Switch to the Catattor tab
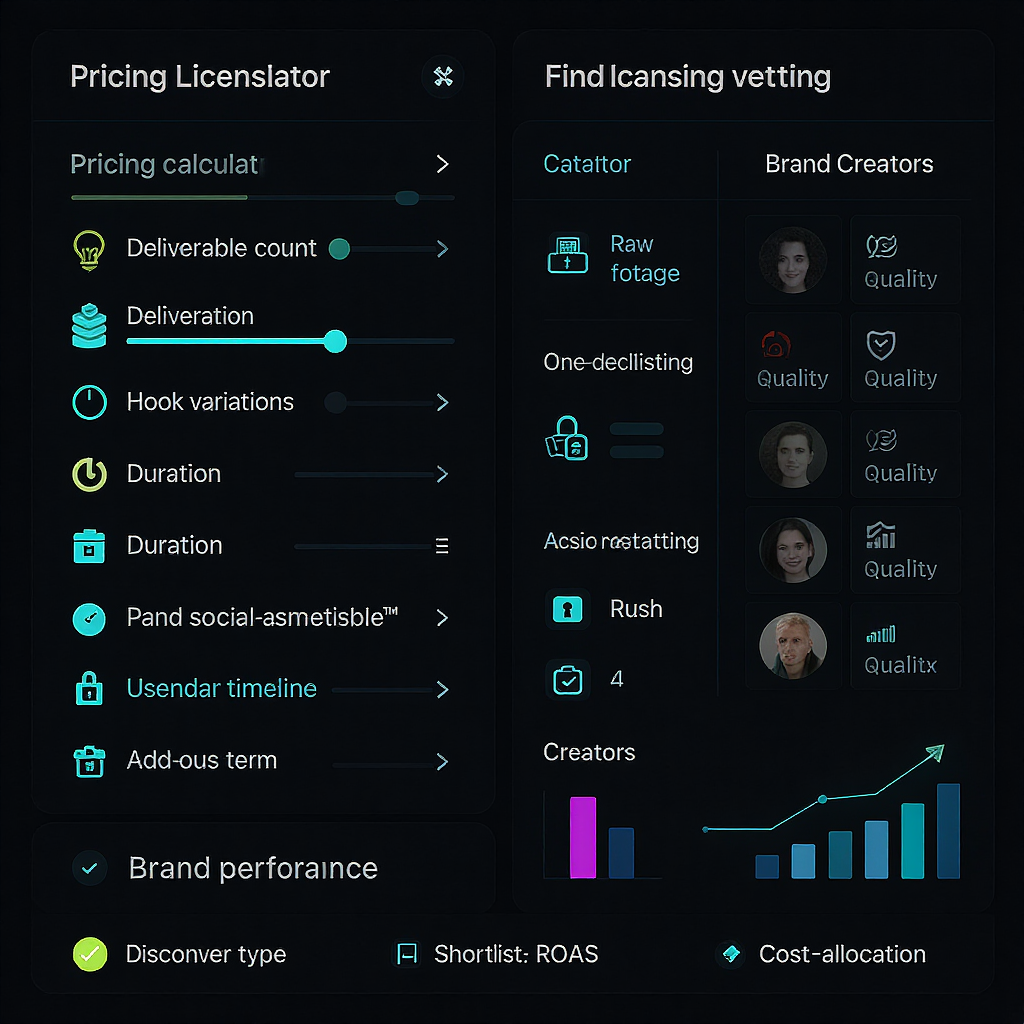1024x1024 pixels. pyautogui.click(x=586, y=164)
